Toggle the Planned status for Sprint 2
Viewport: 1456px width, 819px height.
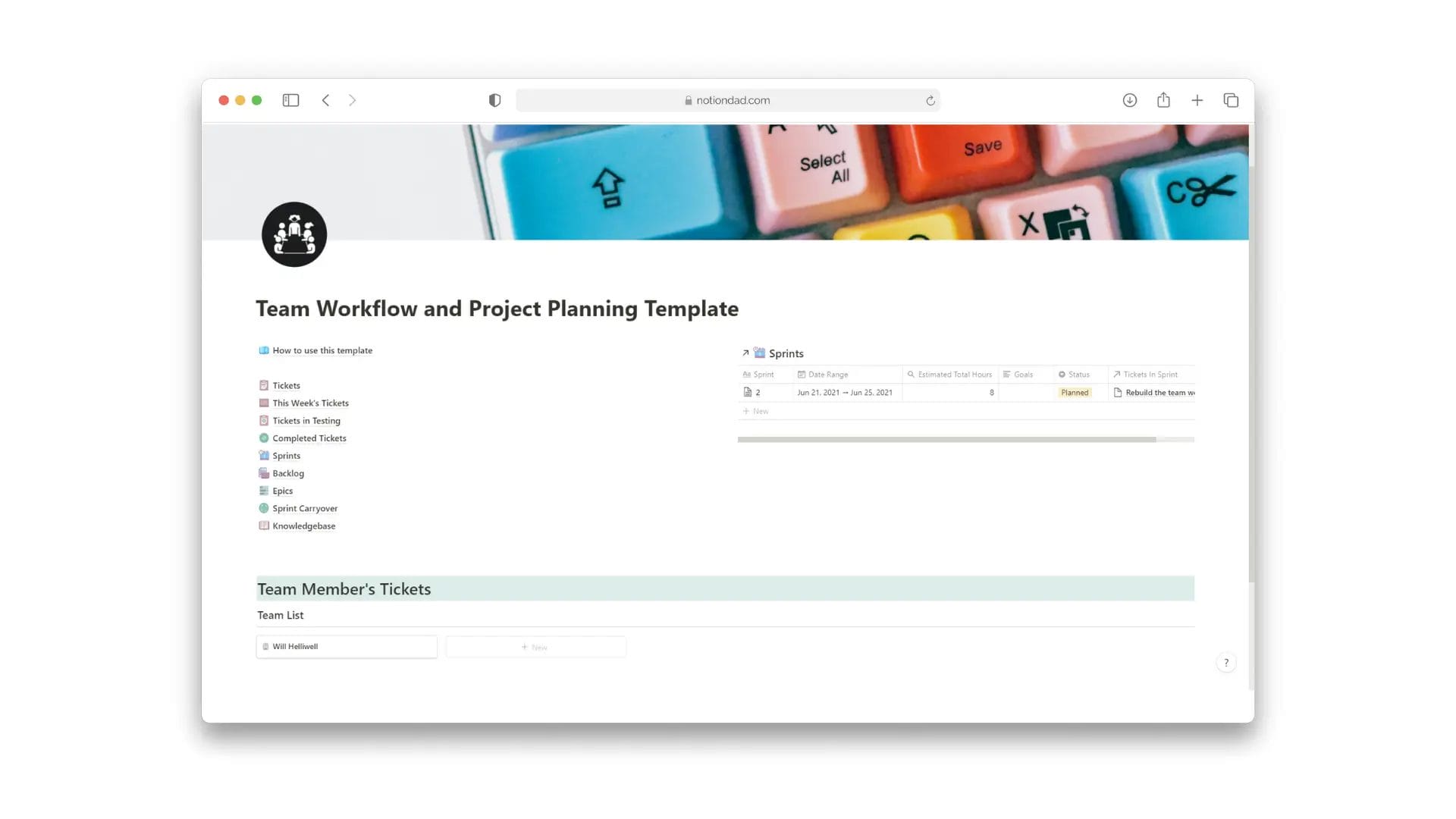click(x=1075, y=392)
